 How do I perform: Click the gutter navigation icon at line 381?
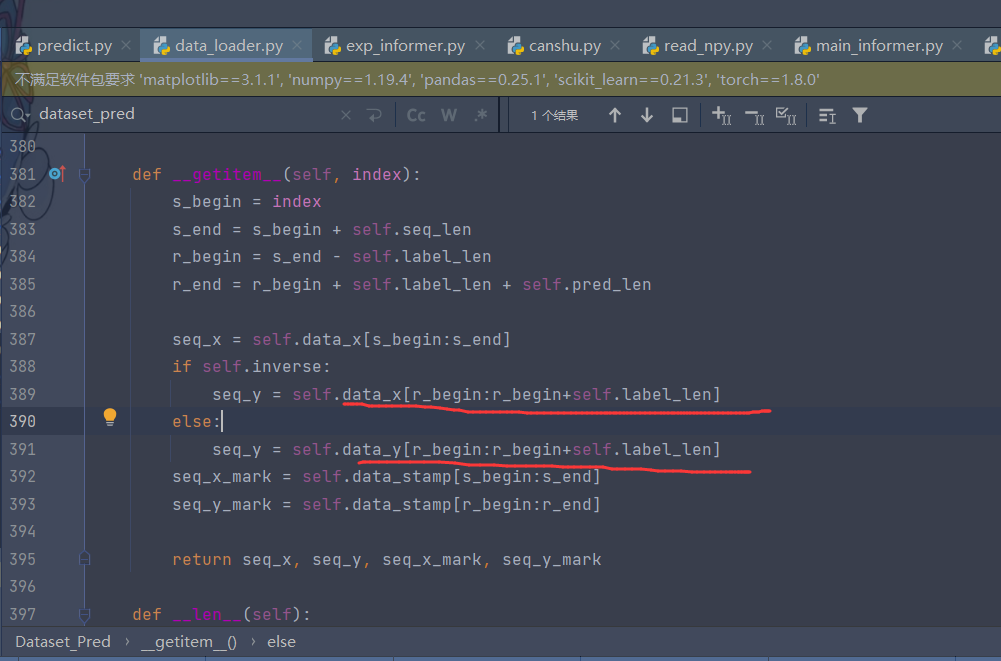point(57,173)
